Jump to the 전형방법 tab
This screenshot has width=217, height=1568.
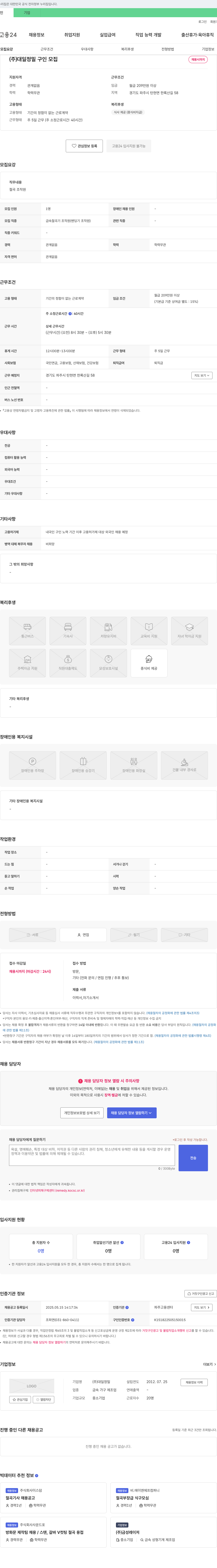(168, 49)
